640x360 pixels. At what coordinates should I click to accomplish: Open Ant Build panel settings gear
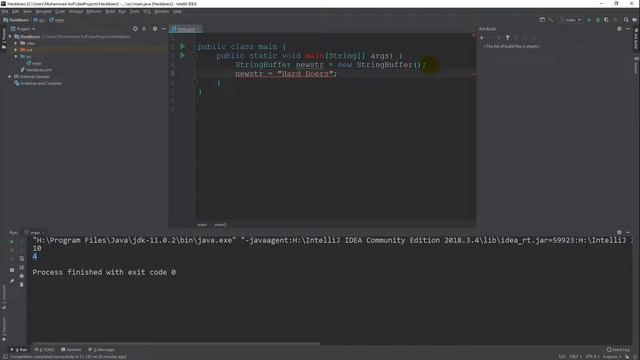[x=619, y=29]
